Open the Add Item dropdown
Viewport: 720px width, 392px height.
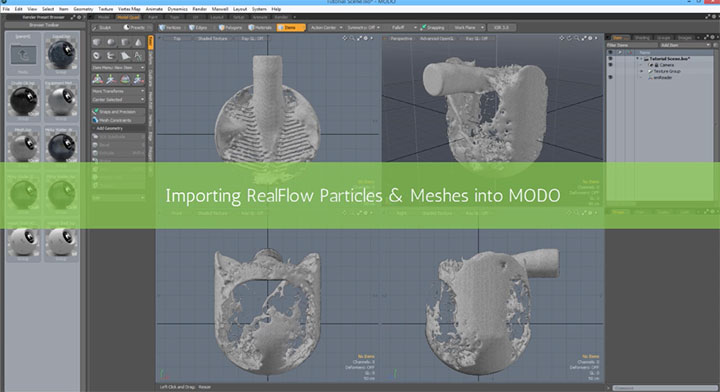coord(685,45)
